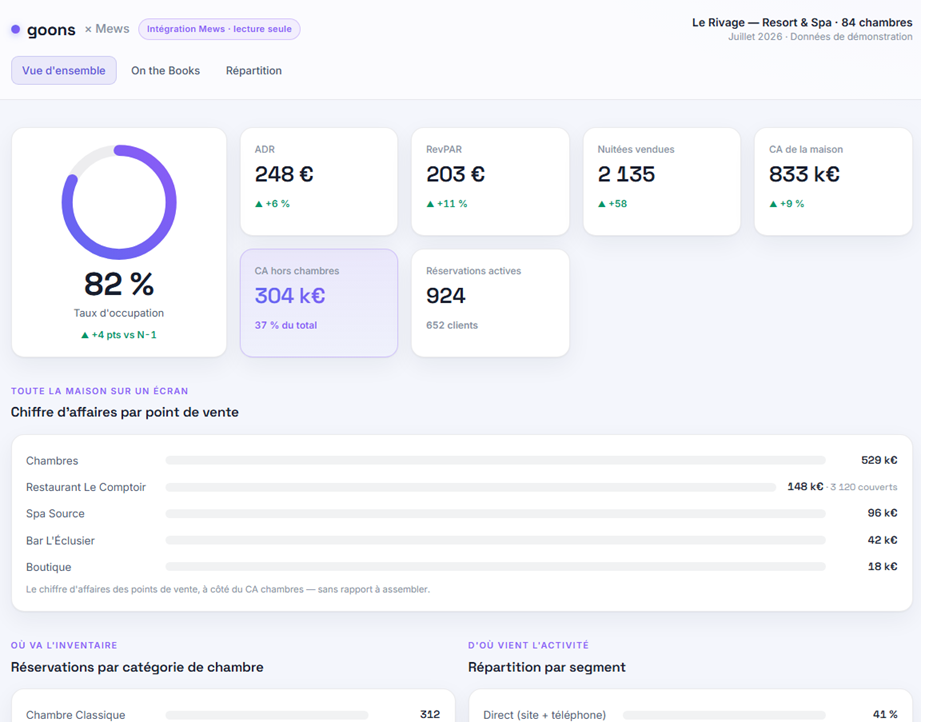Click the Intégration Mews lecture seule badge
Image resolution: width=927 pixels, height=722 pixels.
[219, 29]
